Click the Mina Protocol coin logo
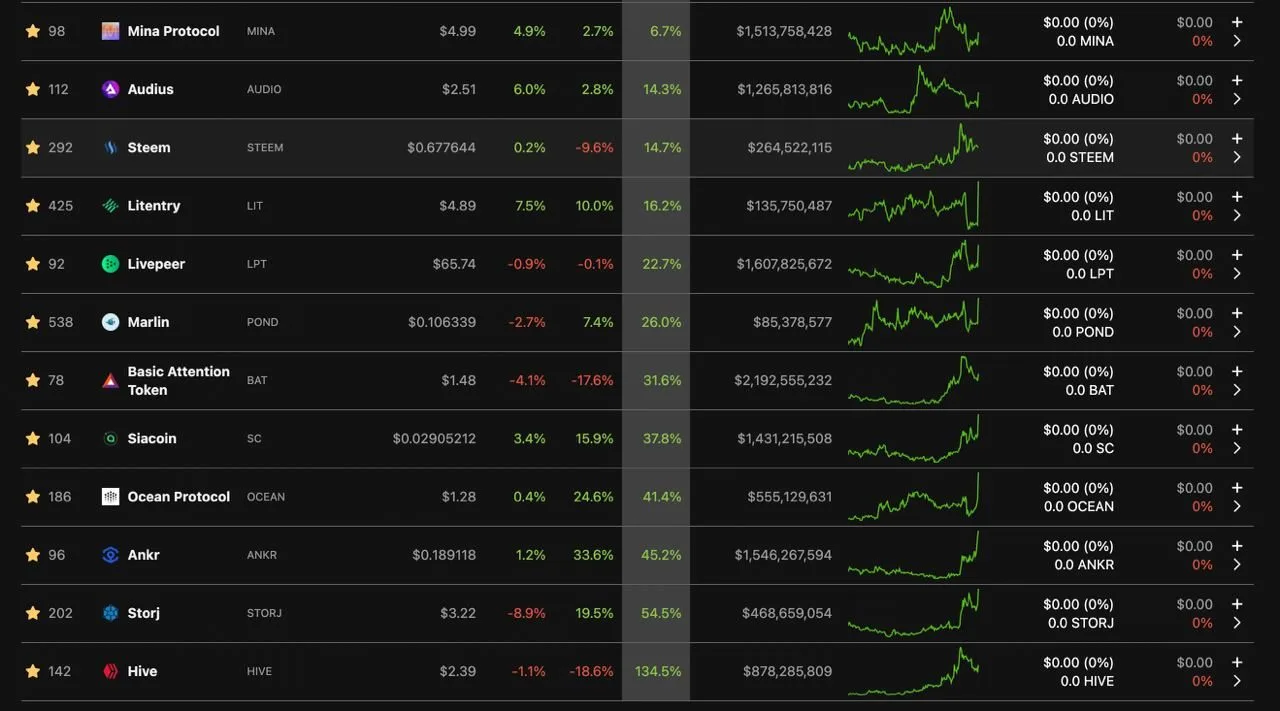Image resolution: width=1280 pixels, height=711 pixels. point(111,31)
